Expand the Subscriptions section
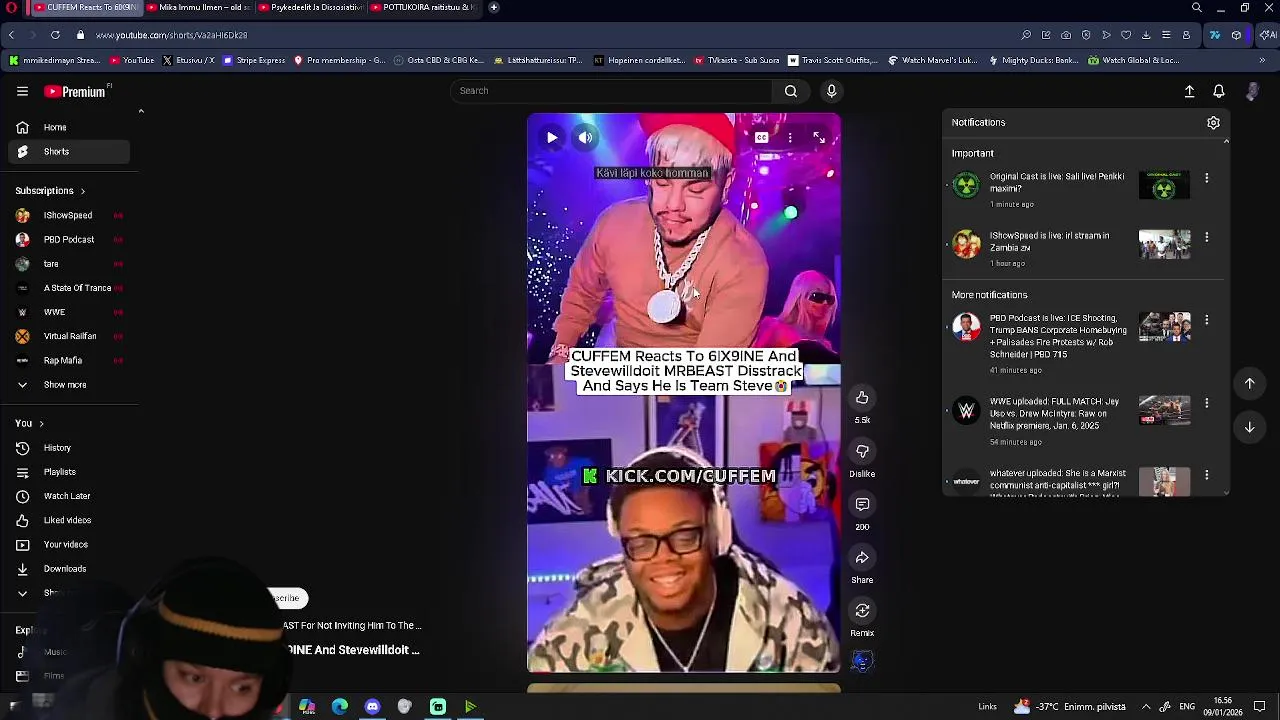 coord(50,190)
